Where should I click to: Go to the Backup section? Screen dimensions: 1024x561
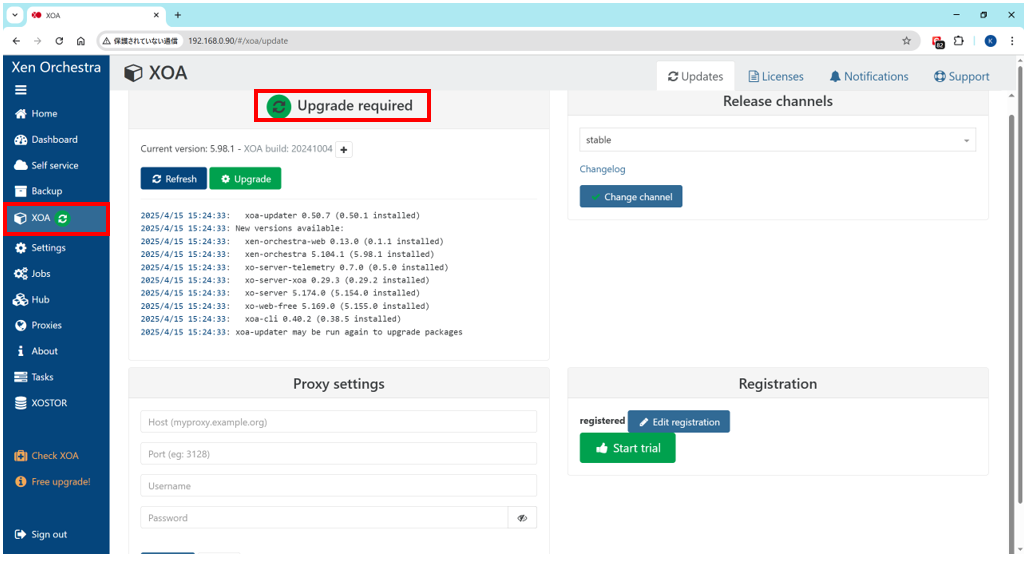click(45, 191)
